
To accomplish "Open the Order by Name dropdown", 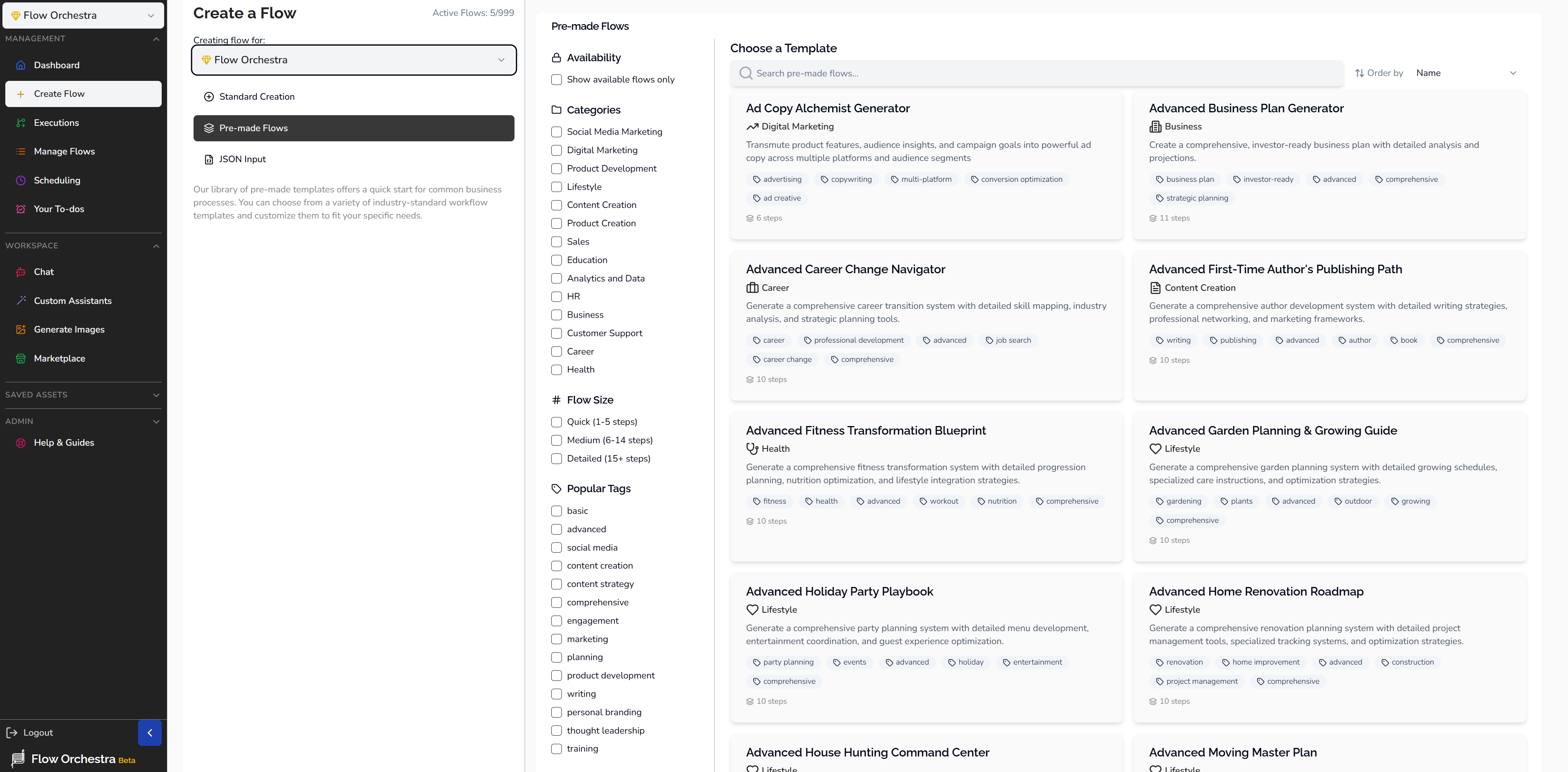I will (1467, 73).
